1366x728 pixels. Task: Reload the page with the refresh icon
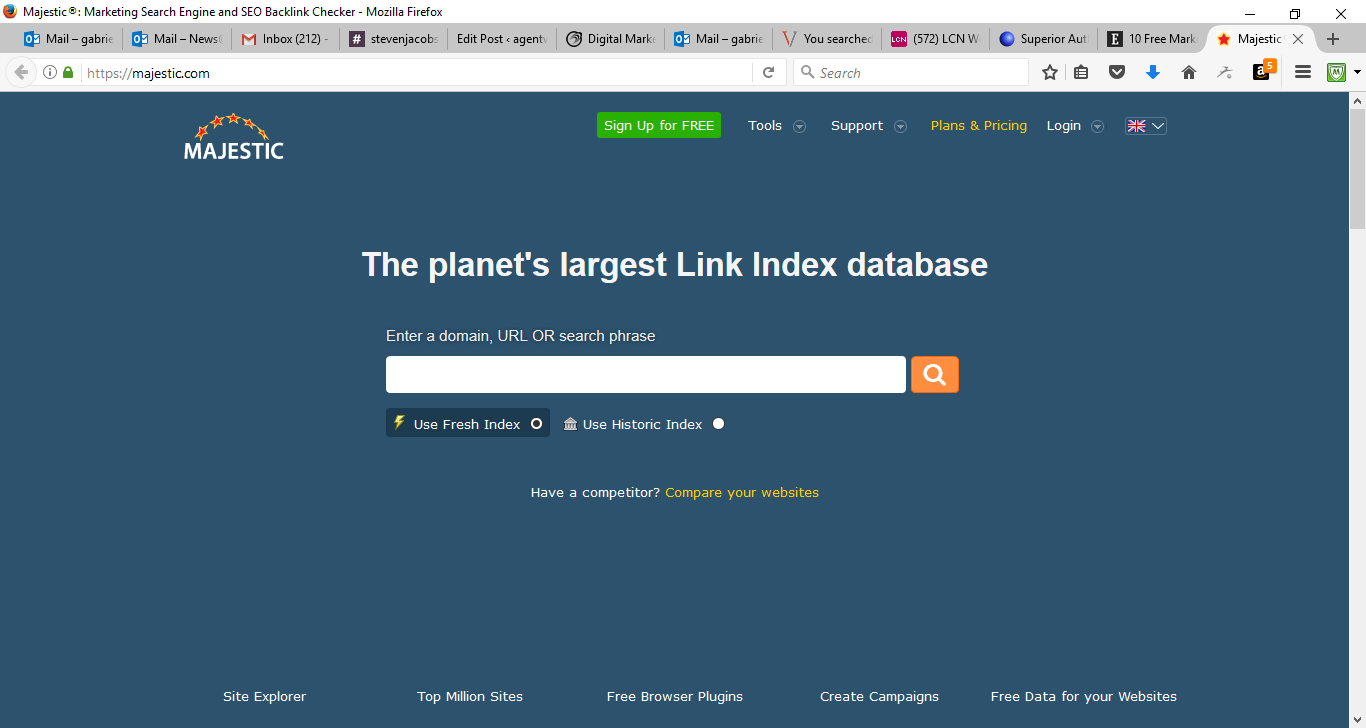(768, 72)
